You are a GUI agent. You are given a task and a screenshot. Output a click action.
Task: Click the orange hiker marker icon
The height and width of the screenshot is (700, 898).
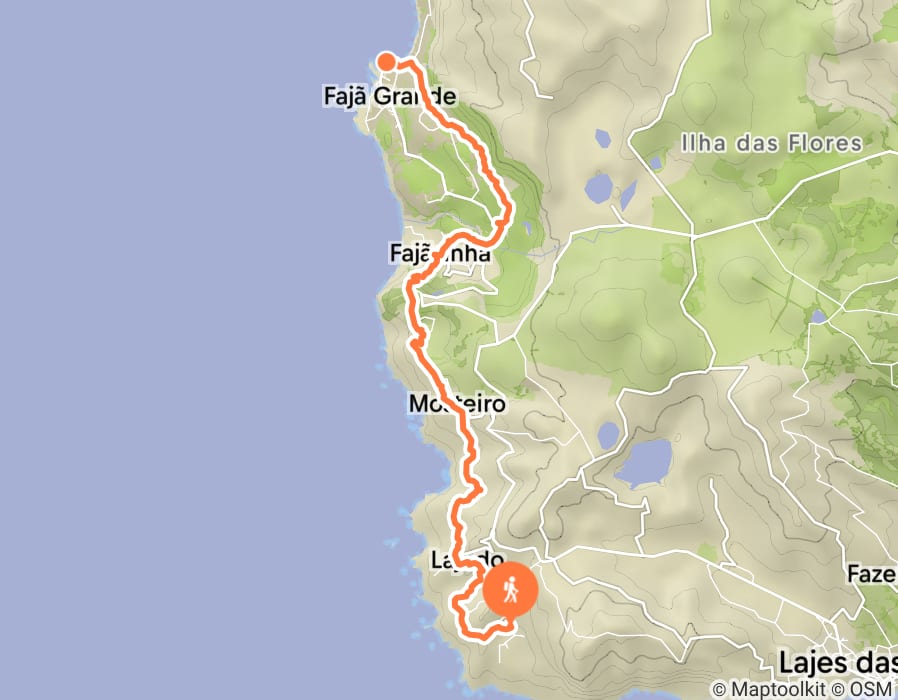click(510, 591)
